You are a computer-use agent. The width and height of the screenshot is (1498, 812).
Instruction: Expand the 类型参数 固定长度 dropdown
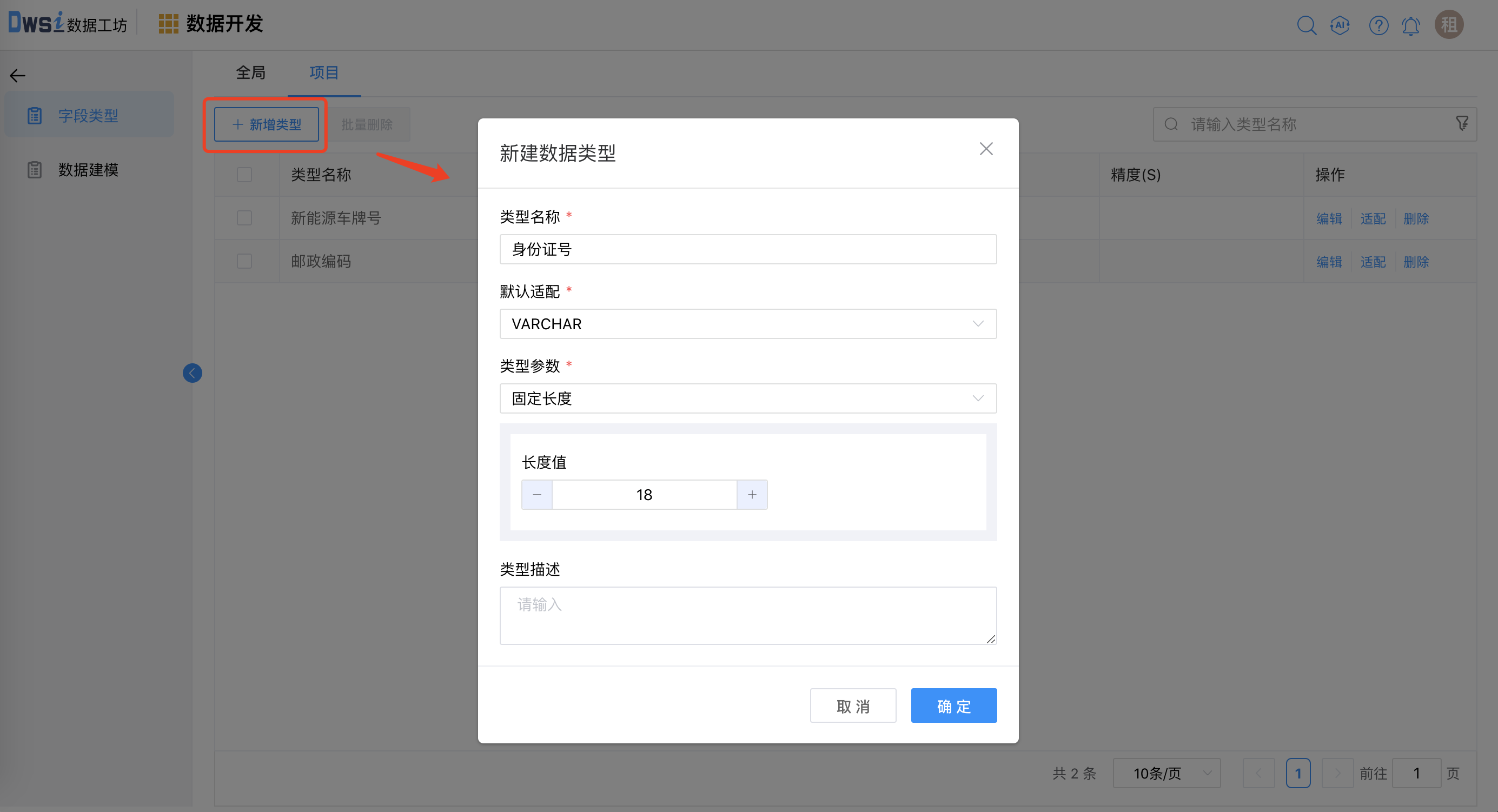748,398
